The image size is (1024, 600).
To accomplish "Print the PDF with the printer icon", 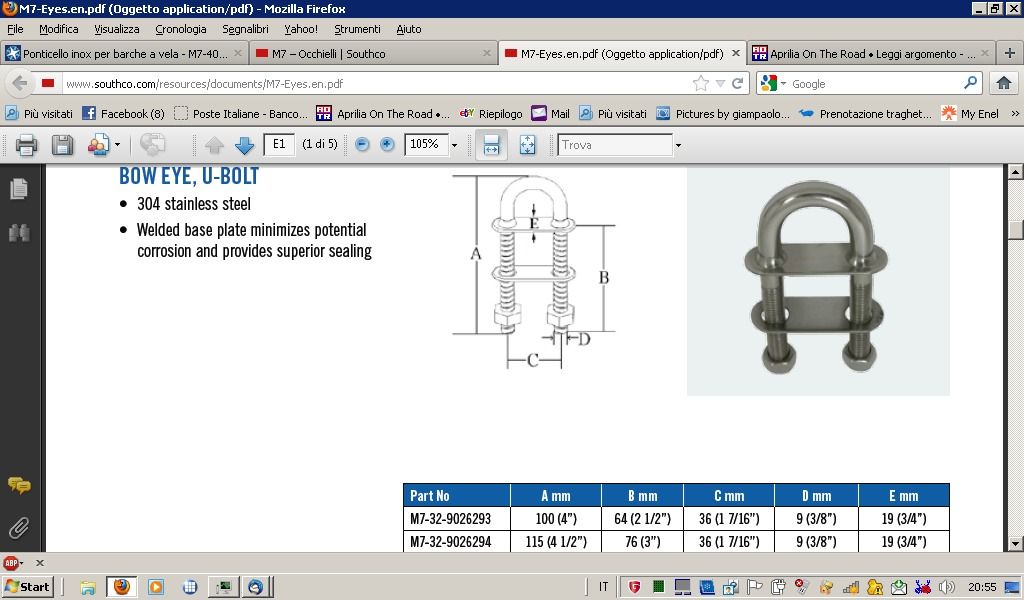I will [26, 145].
